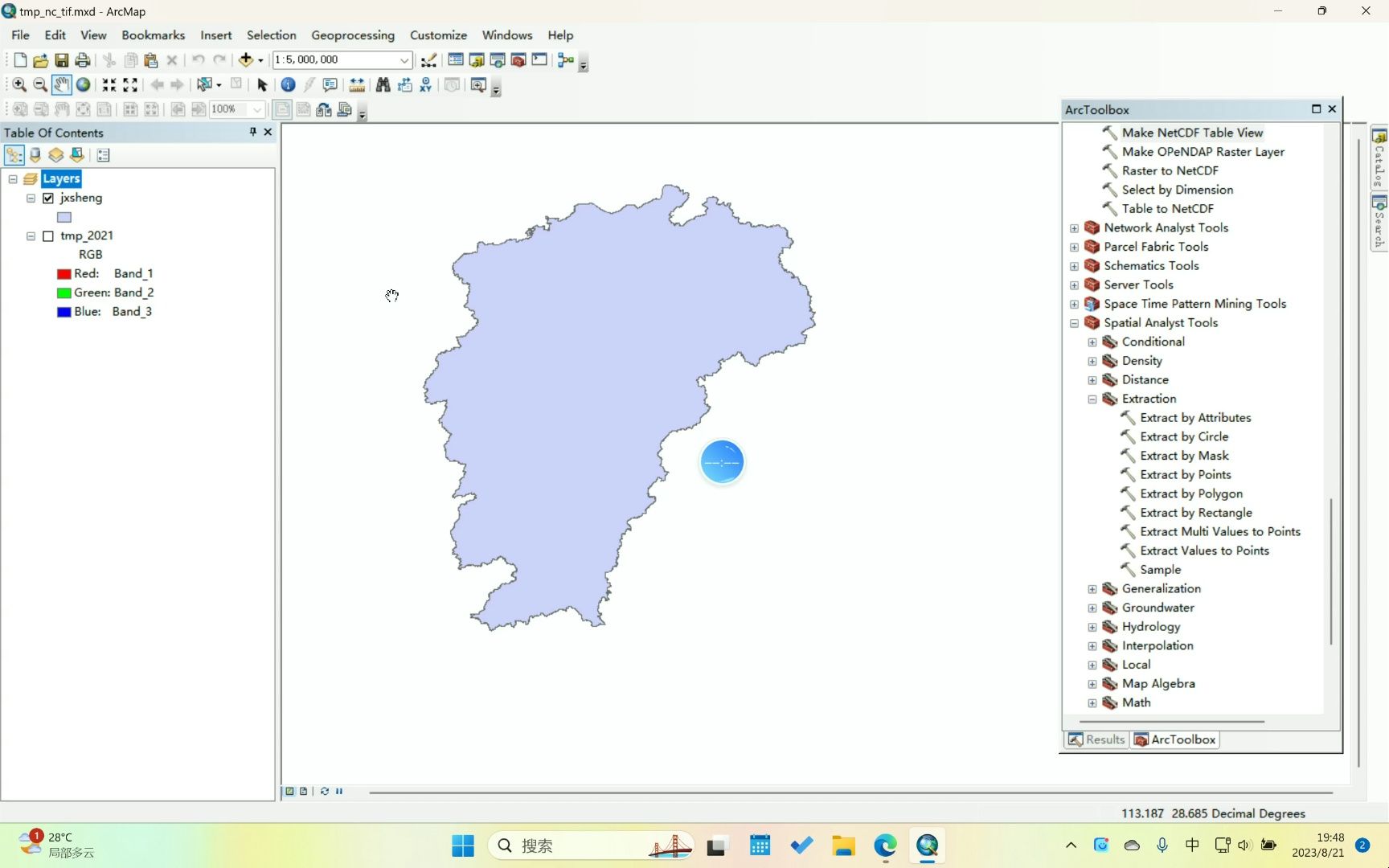Image resolution: width=1389 pixels, height=868 pixels.
Task: Select the Identify tool
Action: pyautogui.click(x=288, y=84)
